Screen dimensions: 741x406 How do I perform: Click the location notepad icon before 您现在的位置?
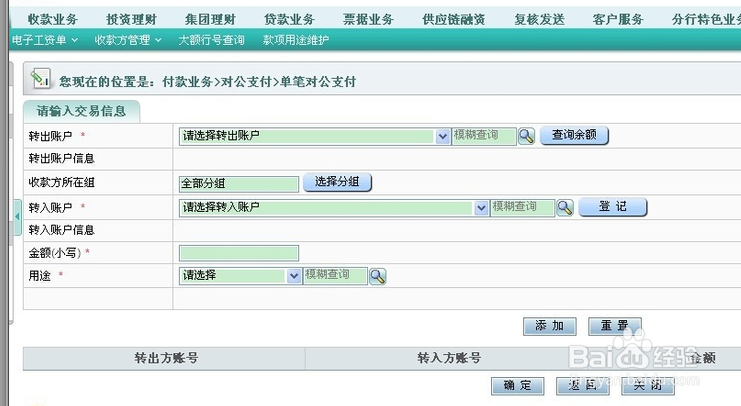[41, 79]
